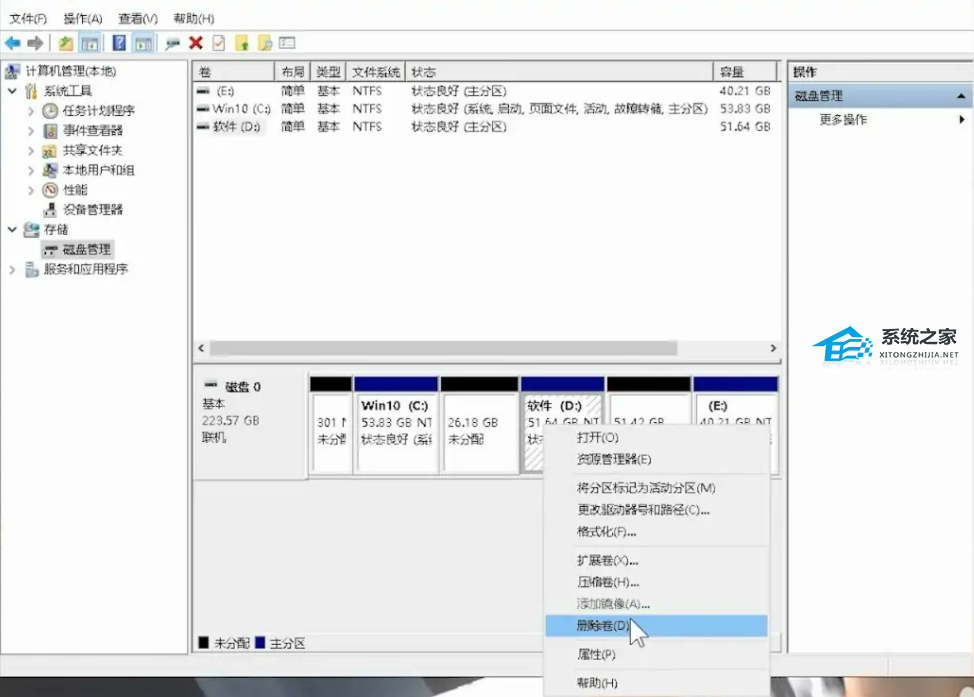This screenshot has width=974, height=697.
Task: Choose 删除卷(D) from context menu
Action: 657,626
